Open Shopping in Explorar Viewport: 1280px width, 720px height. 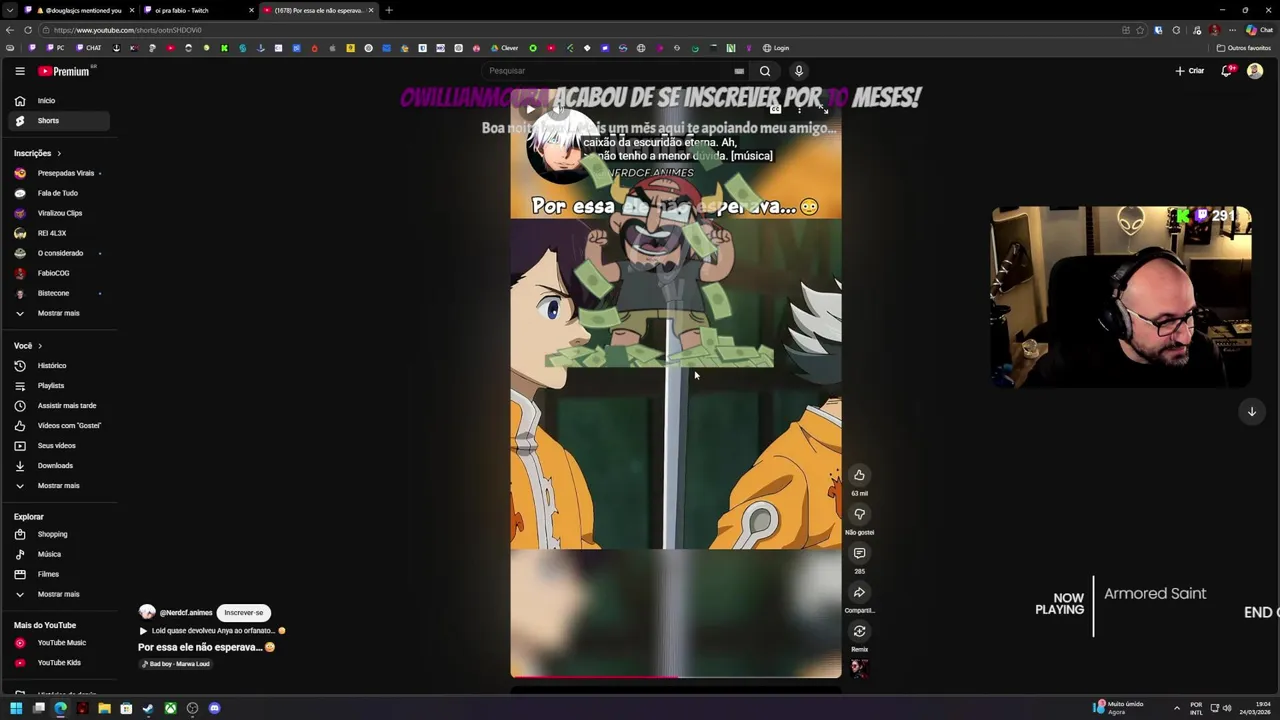click(58, 534)
